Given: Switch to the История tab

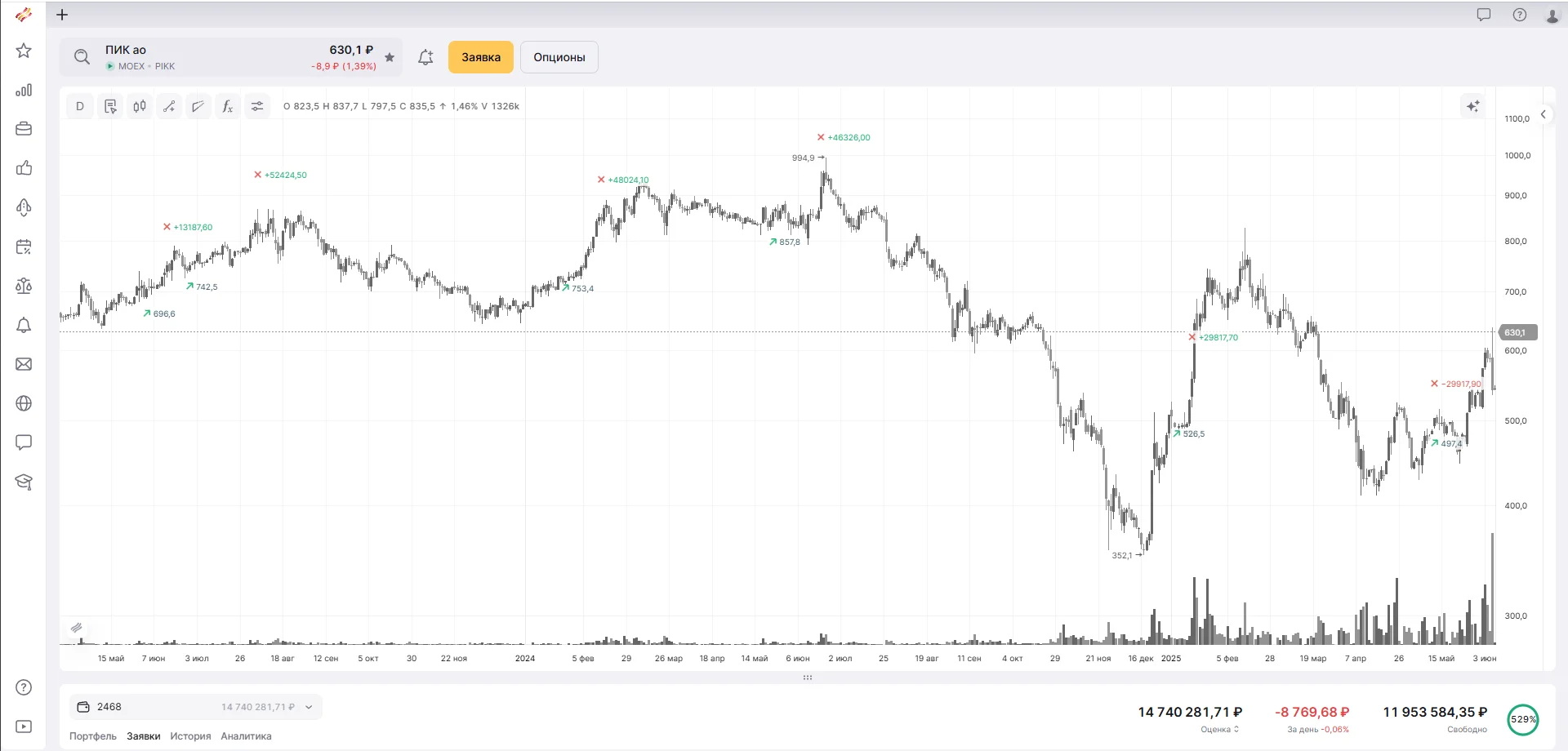Looking at the screenshot, I should pyautogui.click(x=190, y=736).
